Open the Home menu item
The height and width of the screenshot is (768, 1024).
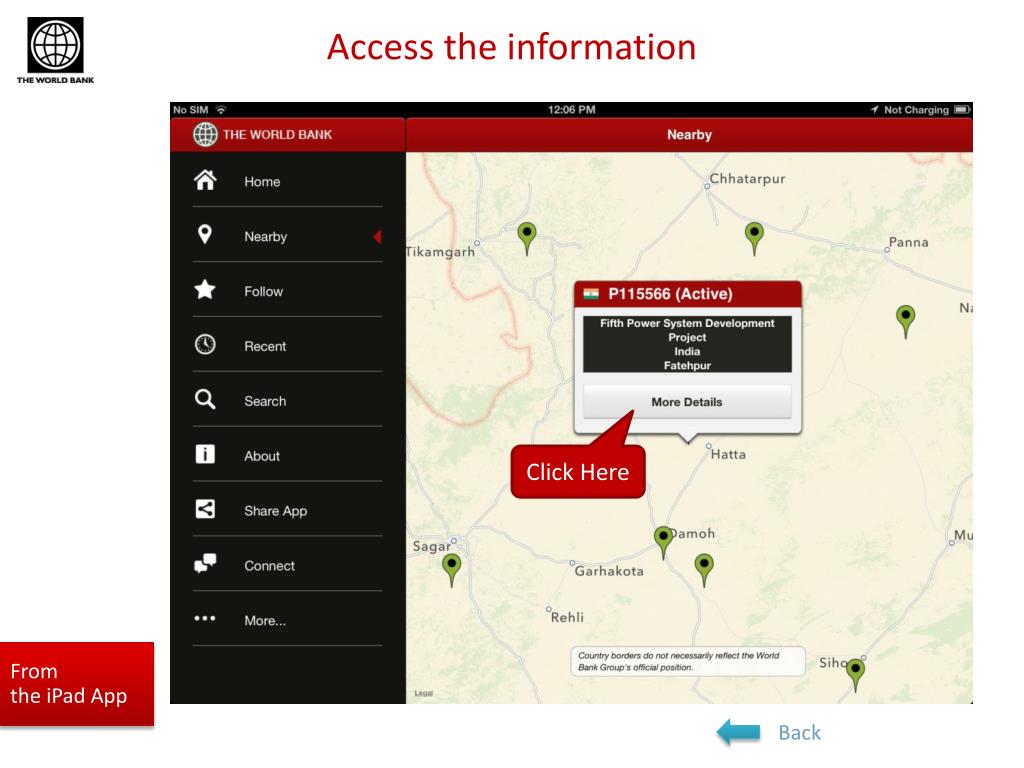coord(287,181)
